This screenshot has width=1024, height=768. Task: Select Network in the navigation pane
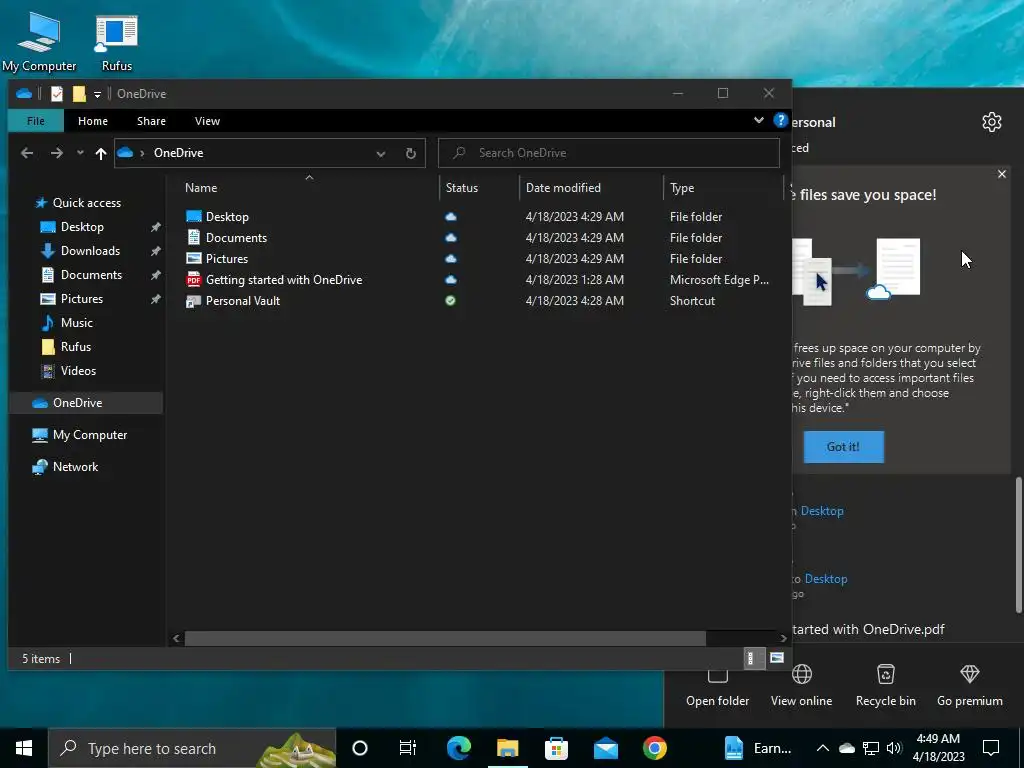75,467
